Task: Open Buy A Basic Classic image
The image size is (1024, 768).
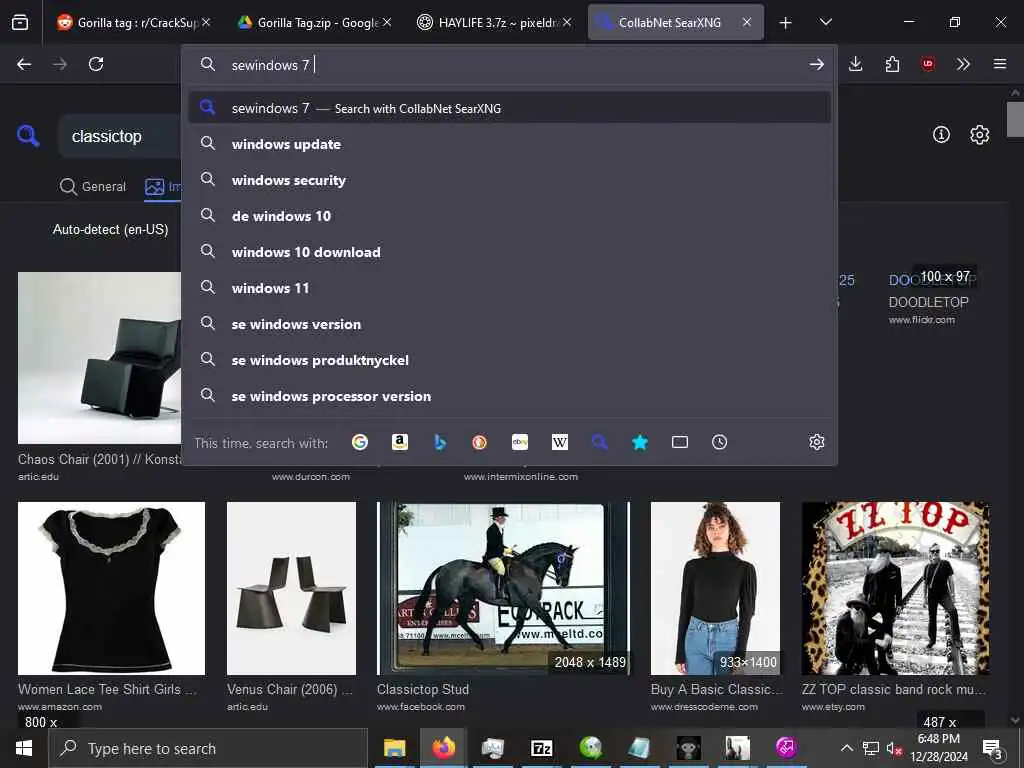Action: [715, 588]
